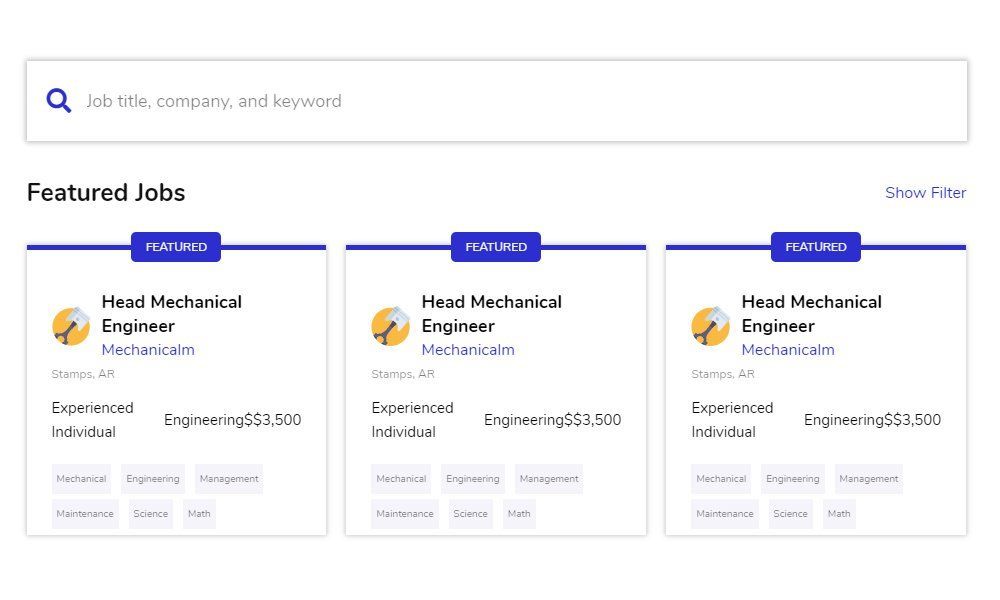The width and height of the screenshot is (1000, 600).
Task: Visit the Mechanicalm company link on the last card
Action: 788,349
